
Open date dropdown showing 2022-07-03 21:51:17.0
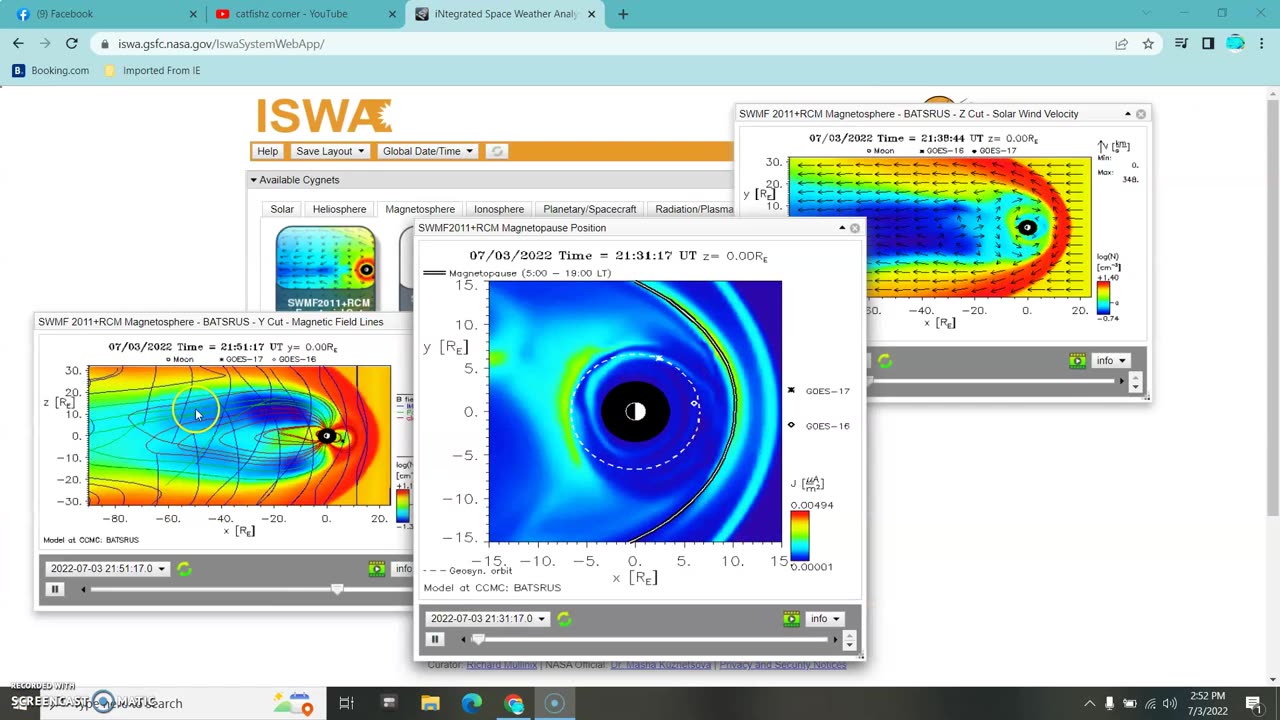point(108,569)
